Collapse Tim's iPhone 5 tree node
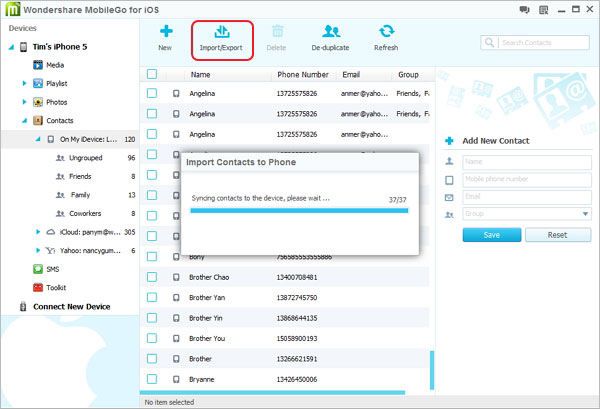Viewport: 600px width, 409px height. 11,47
